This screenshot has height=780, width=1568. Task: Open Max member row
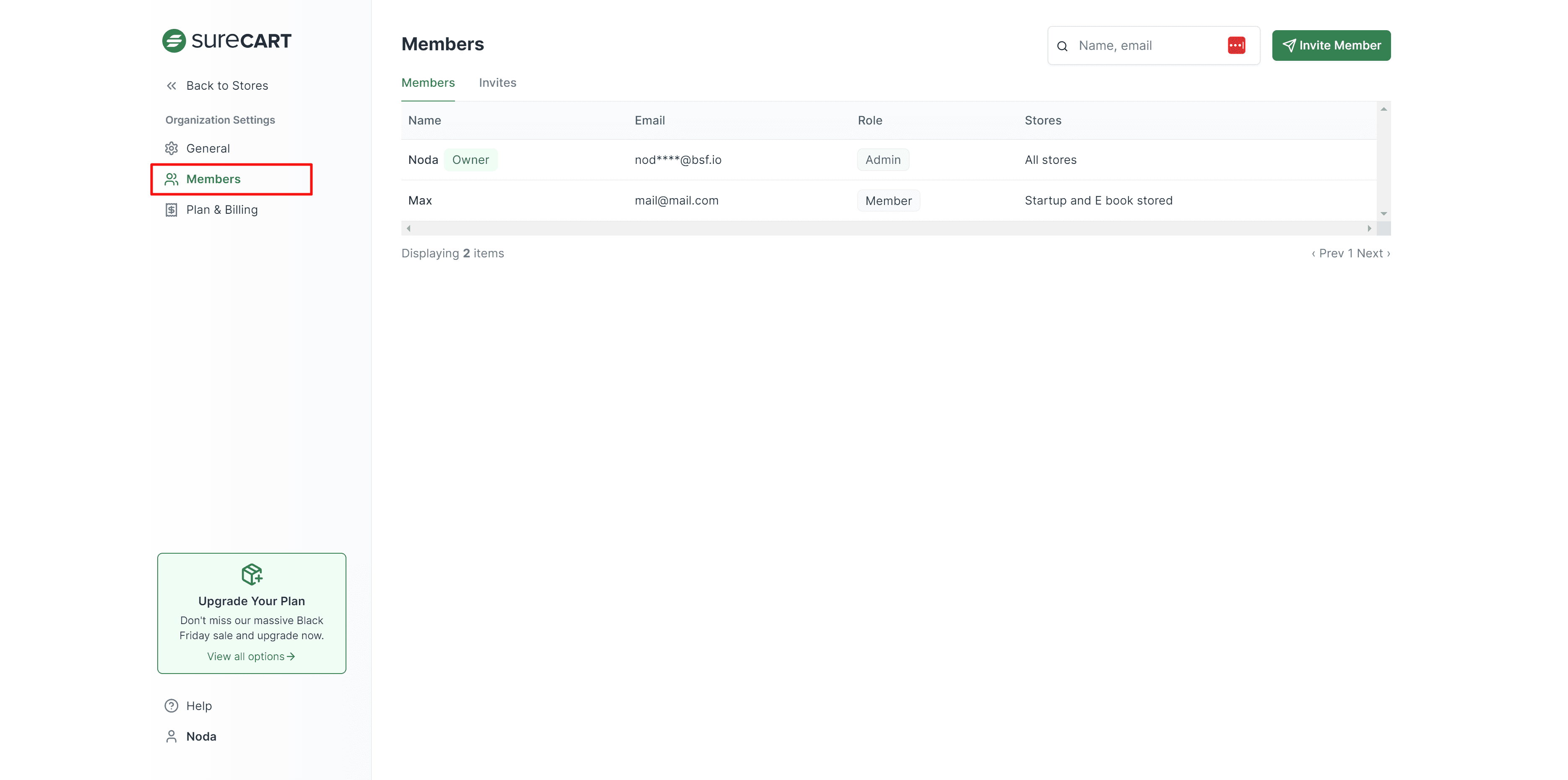[x=420, y=201]
